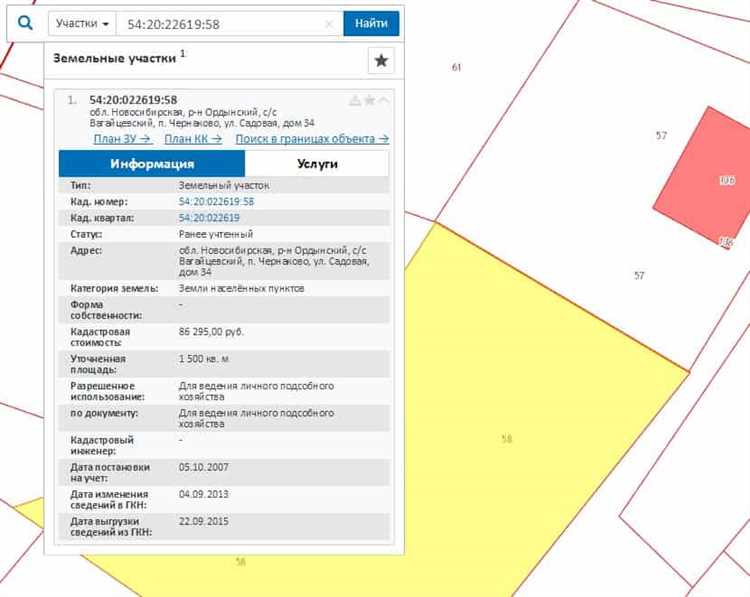750x597 pixels.
Task: Switch to the Услуги tab
Action: 317,164
